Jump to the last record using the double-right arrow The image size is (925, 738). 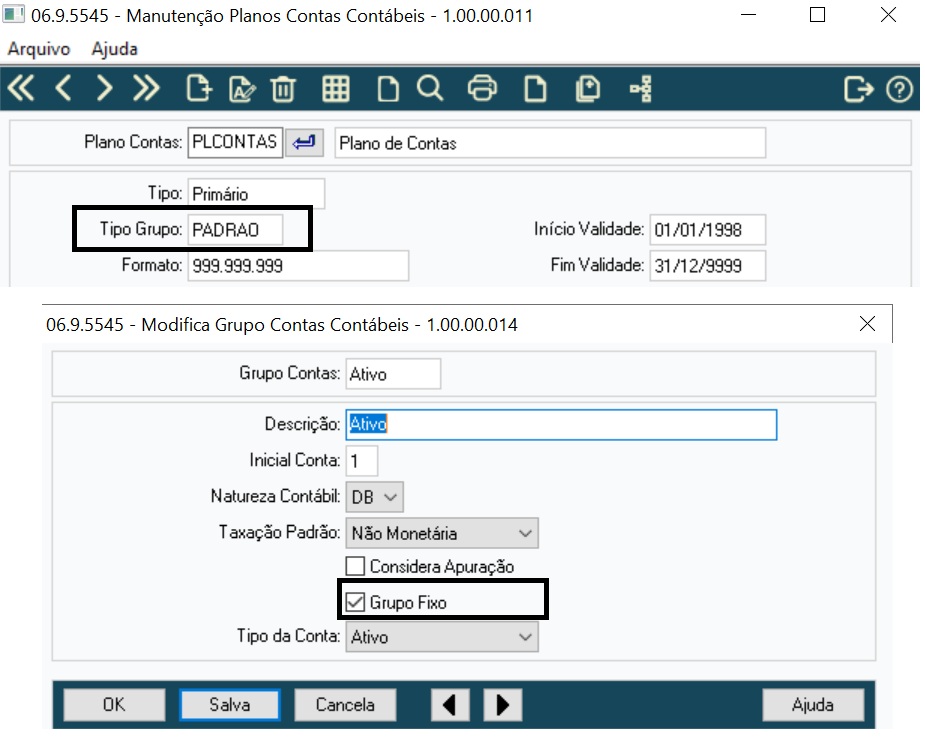tap(146, 88)
